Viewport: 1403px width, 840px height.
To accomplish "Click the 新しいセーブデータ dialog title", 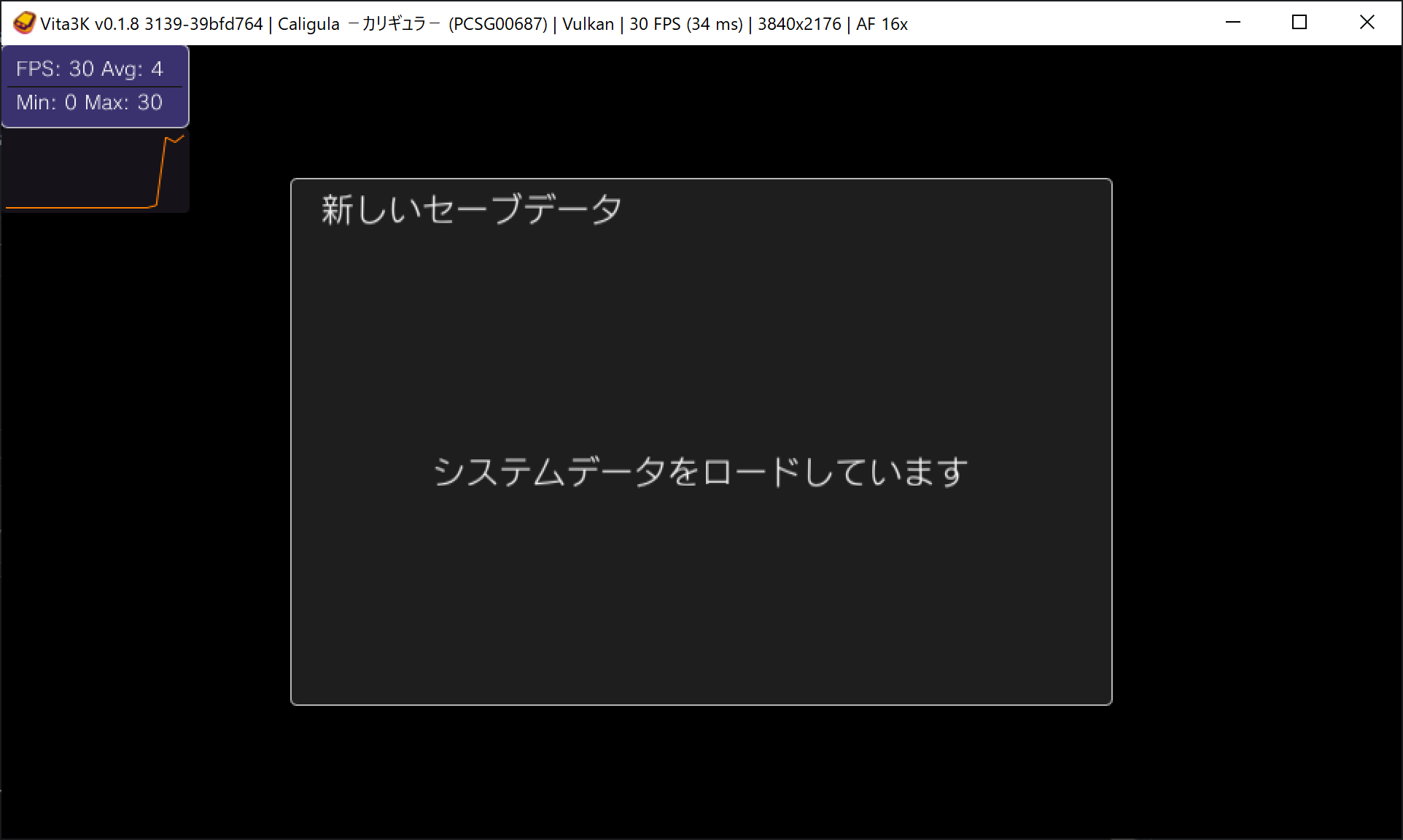I will point(472,210).
